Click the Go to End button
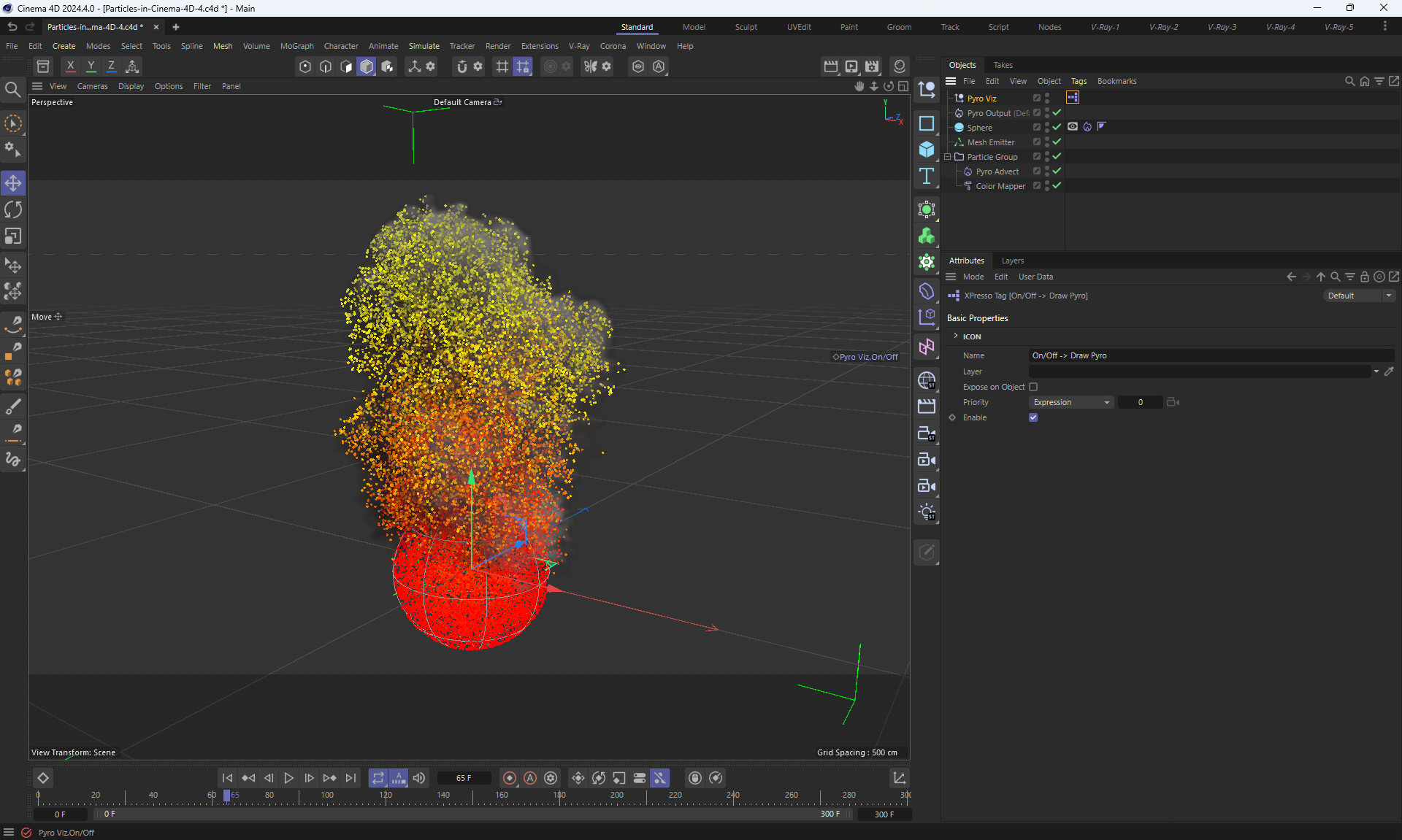 350,778
